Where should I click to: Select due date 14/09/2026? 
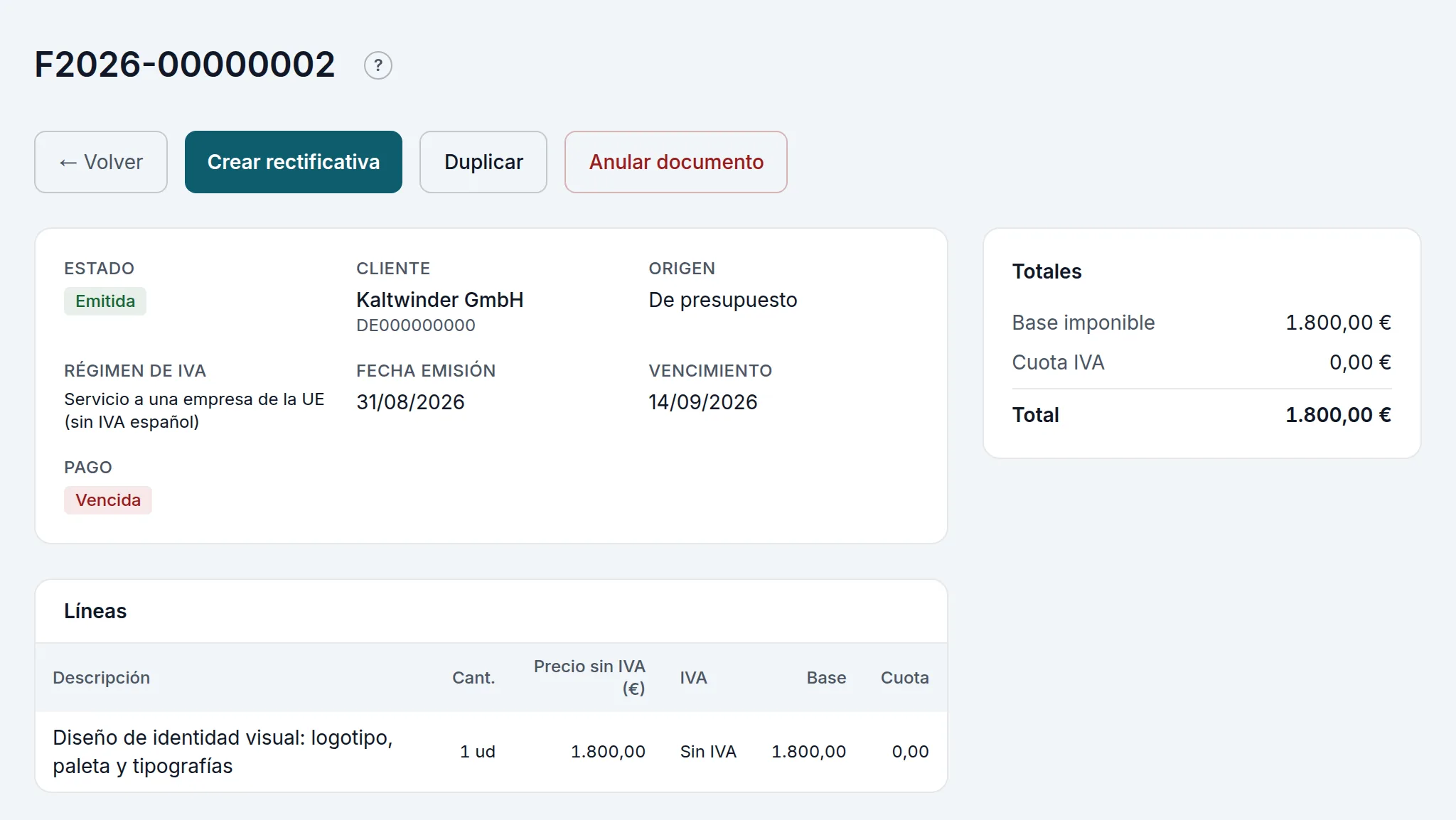(703, 402)
